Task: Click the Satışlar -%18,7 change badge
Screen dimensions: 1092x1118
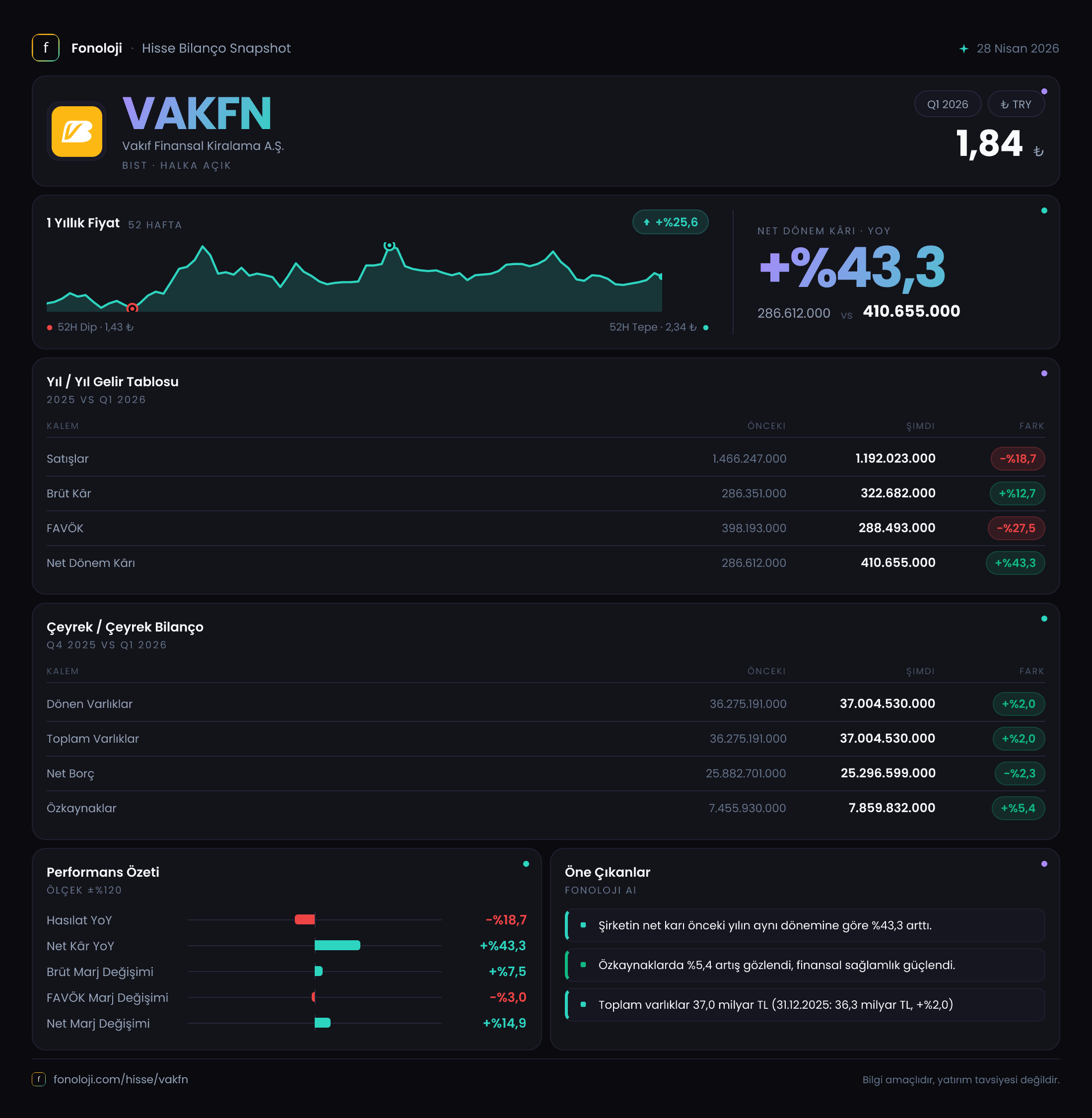Action: 1018,459
